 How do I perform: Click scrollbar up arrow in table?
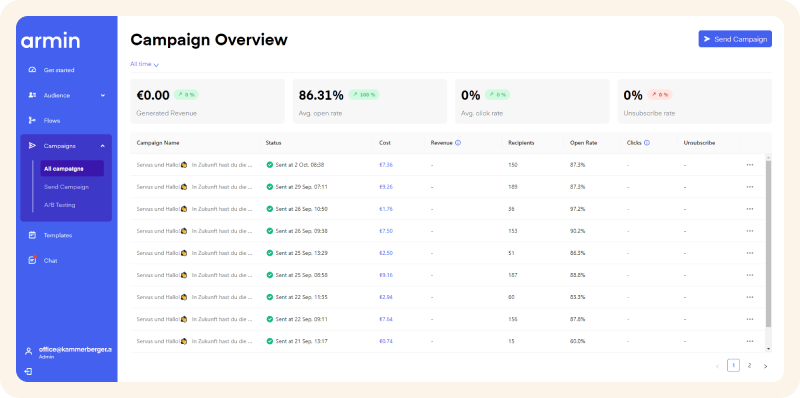click(x=769, y=157)
